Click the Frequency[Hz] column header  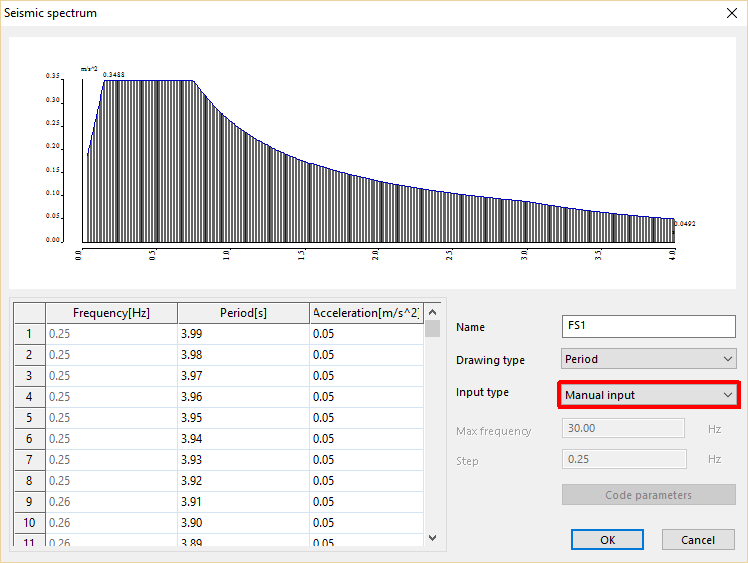click(x=111, y=312)
